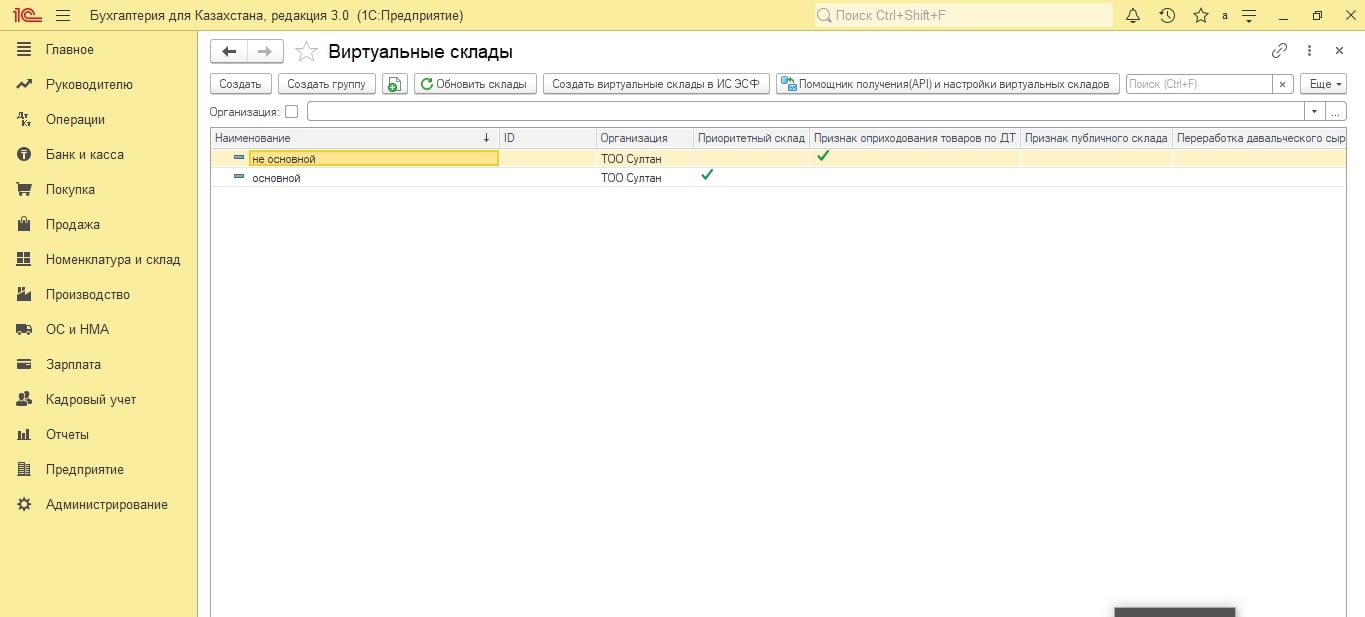The width and height of the screenshot is (1365, 617).
Task: Click the copy-item icon with green plus
Action: pyautogui.click(x=394, y=85)
